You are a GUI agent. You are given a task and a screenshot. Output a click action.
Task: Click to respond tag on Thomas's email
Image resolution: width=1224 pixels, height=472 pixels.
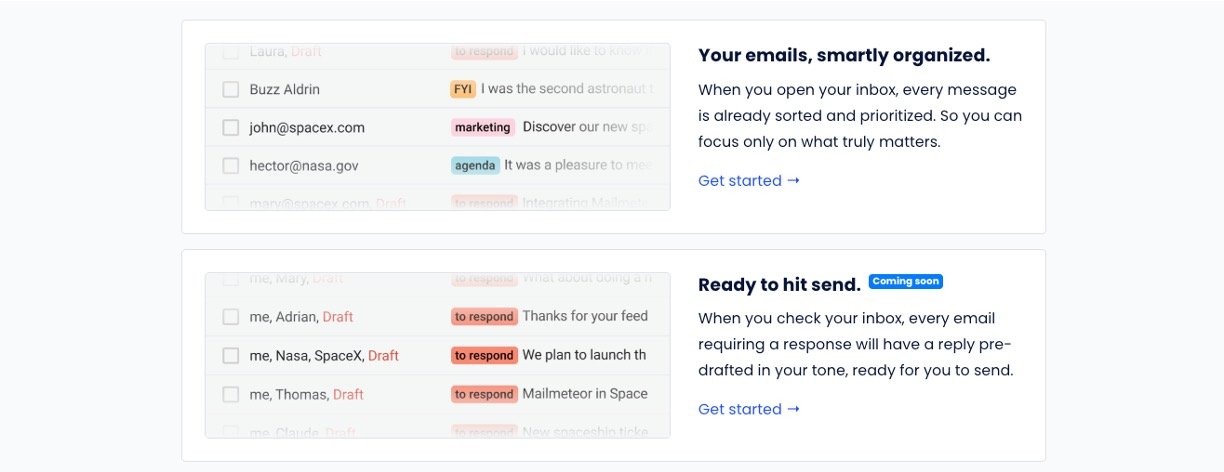coord(484,395)
